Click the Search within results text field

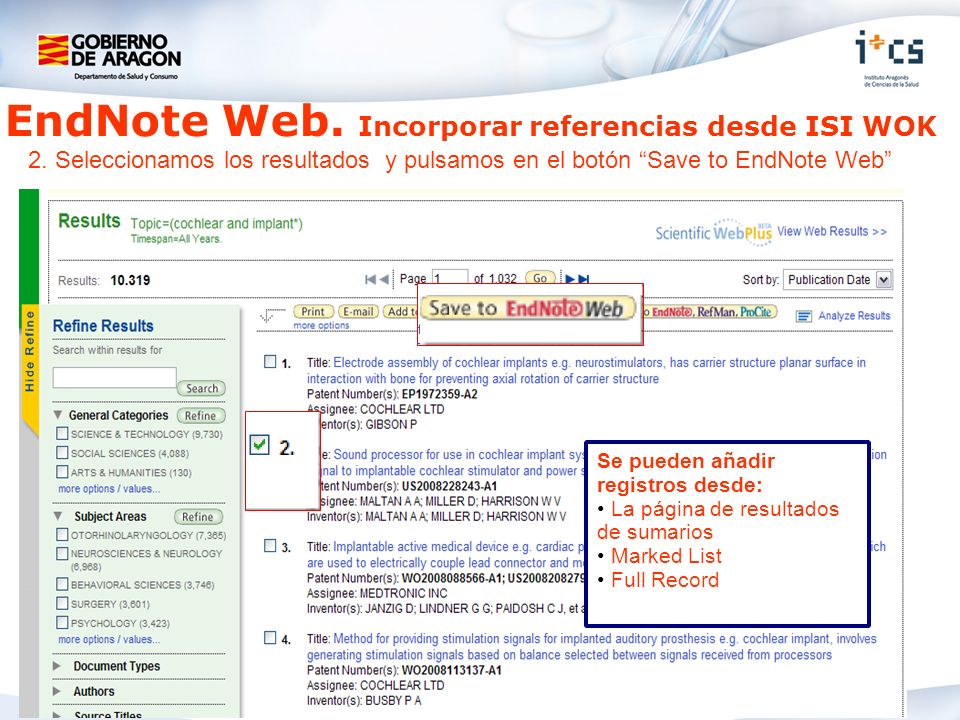coord(114,378)
